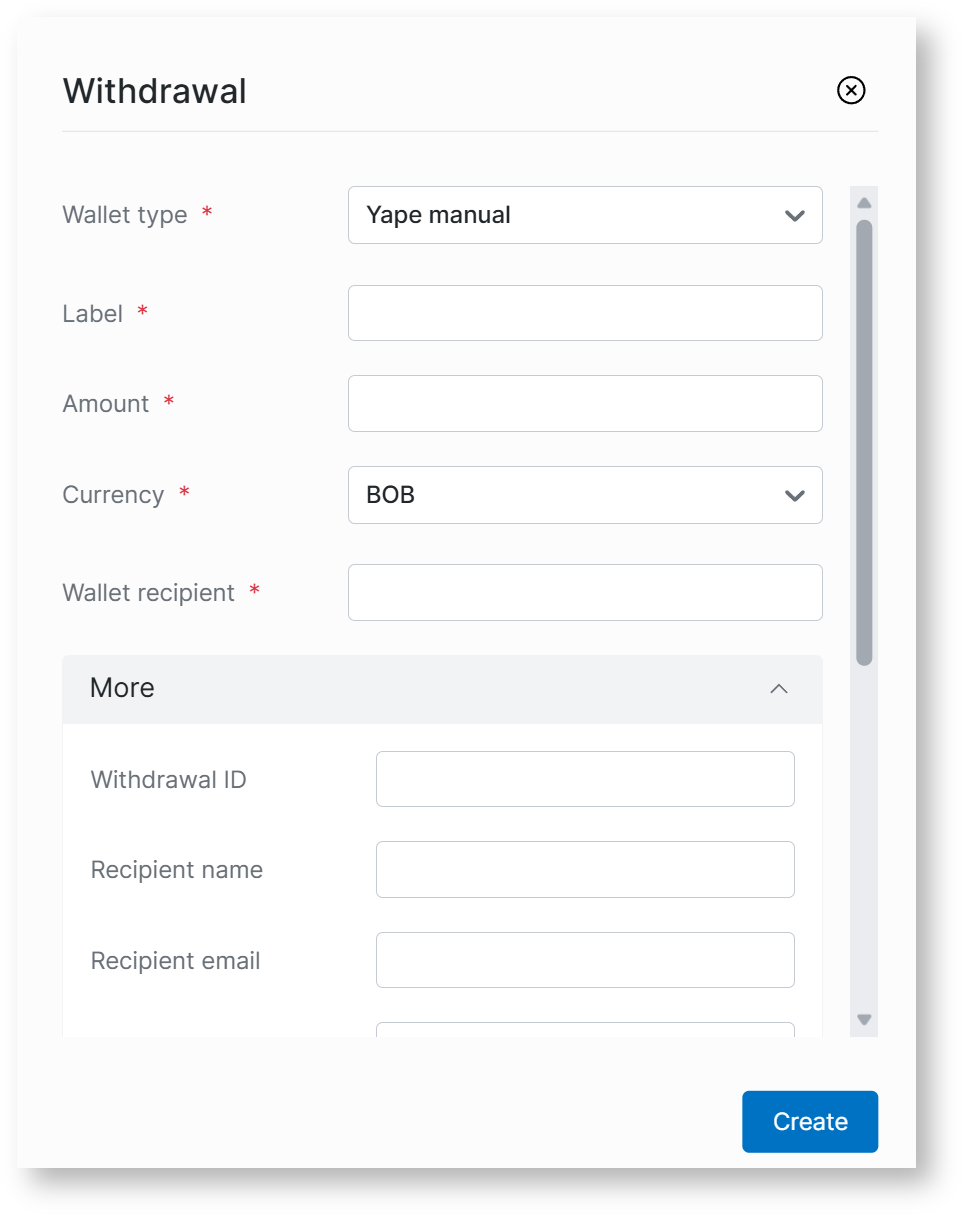Click the More section chevron-up icon
964x1216 pixels.
779,689
